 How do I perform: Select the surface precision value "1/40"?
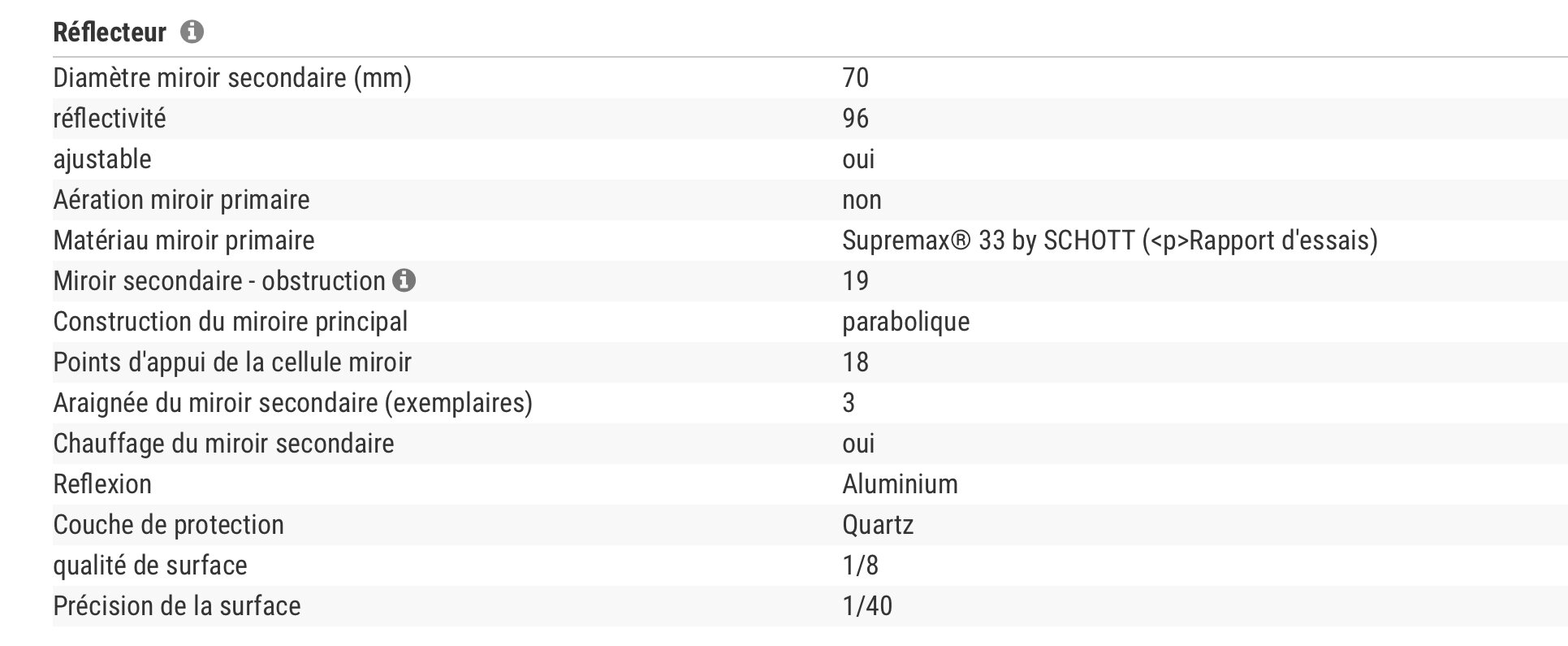point(866,606)
